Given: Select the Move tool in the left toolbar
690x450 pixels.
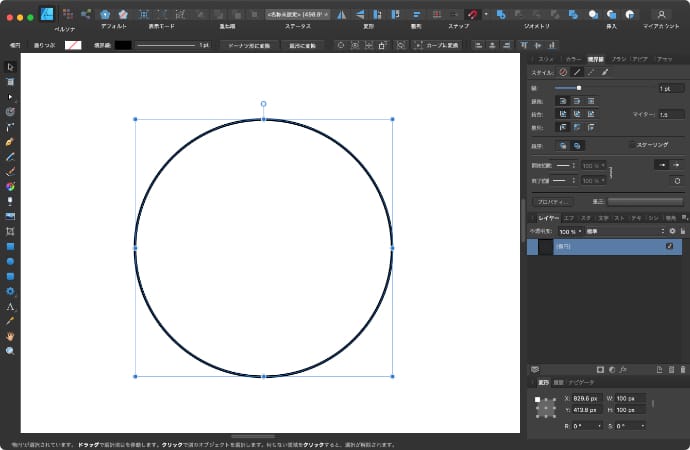Looking at the screenshot, I should tap(10, 67).
